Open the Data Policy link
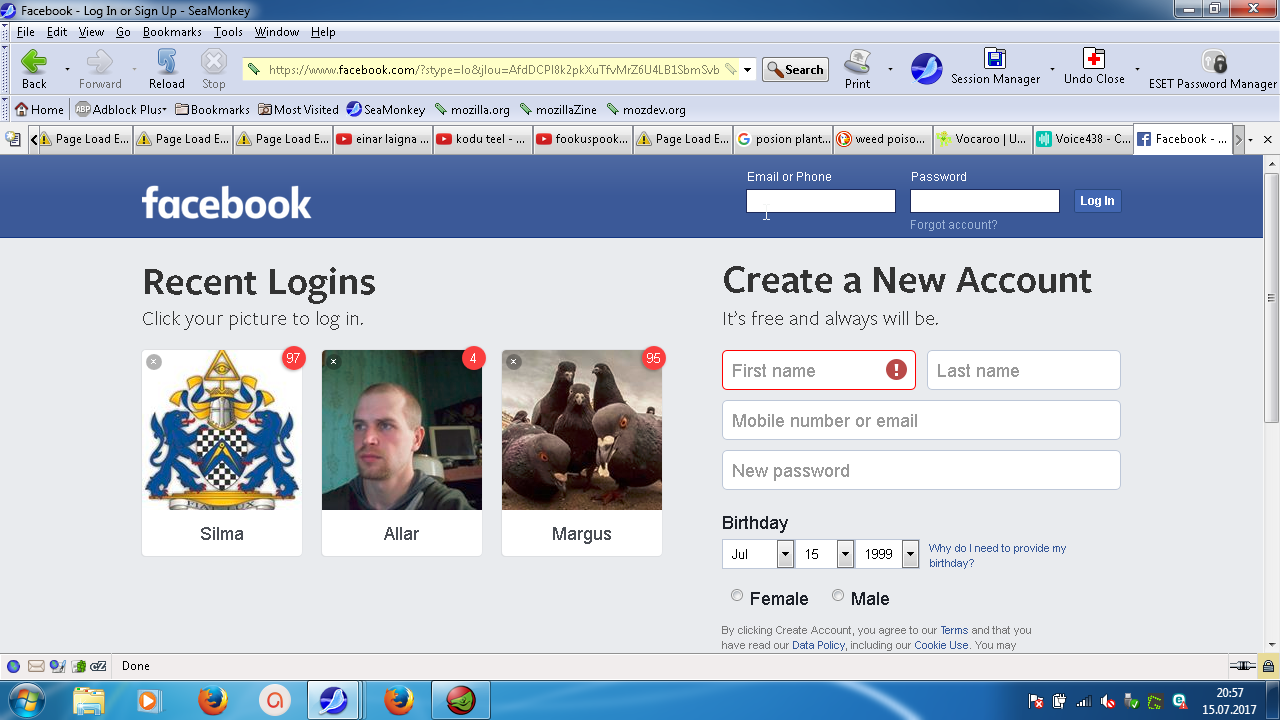 click(818, 645)
